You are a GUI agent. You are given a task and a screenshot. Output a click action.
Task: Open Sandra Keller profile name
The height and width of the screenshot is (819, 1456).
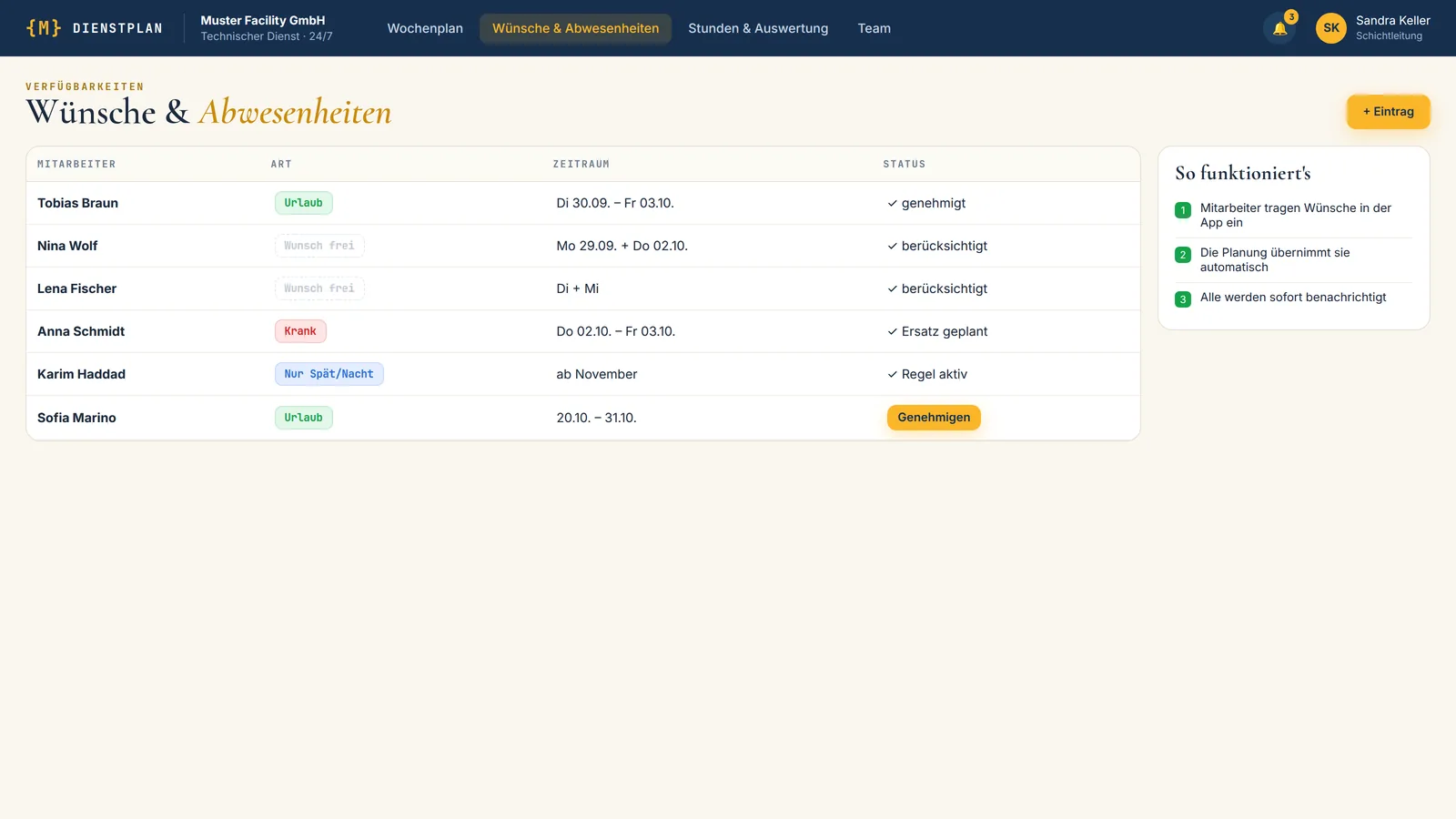pos(1393,20)
